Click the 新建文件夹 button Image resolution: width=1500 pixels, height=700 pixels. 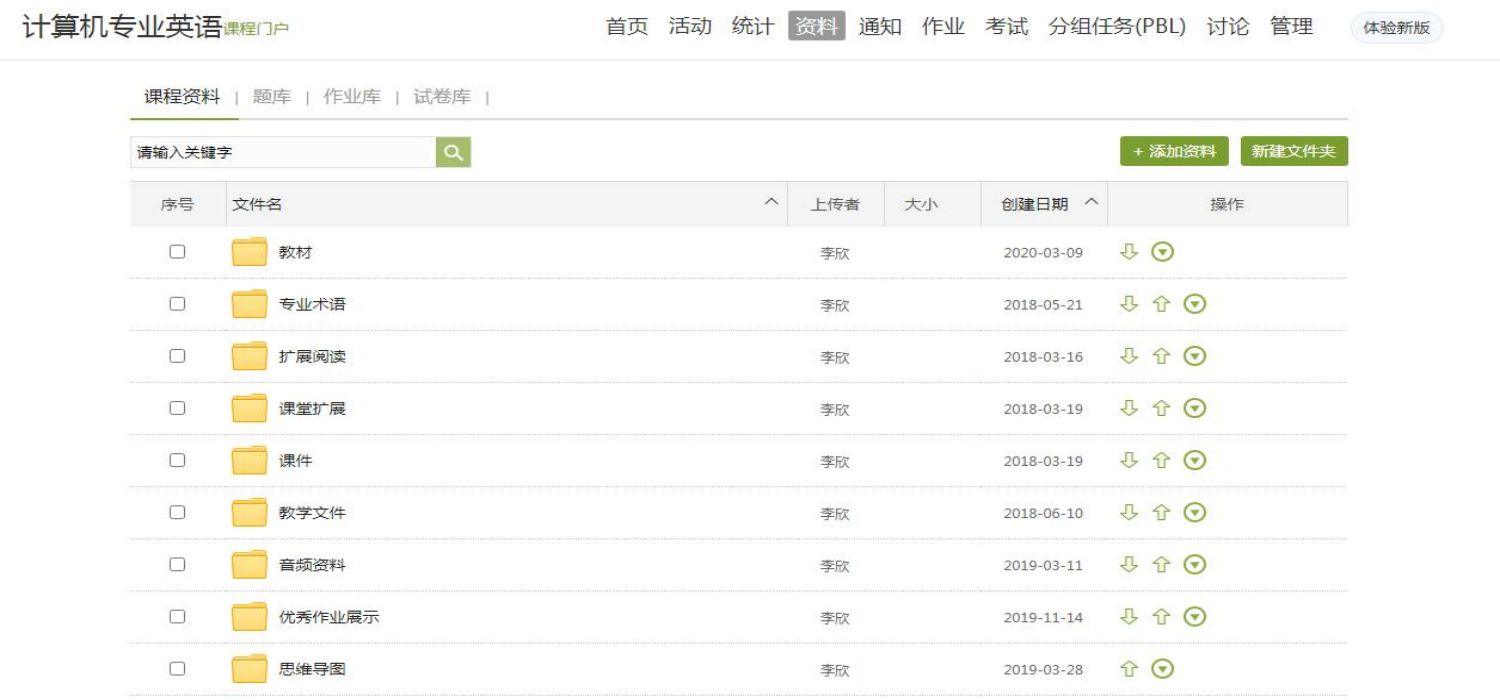[1294, 152]
